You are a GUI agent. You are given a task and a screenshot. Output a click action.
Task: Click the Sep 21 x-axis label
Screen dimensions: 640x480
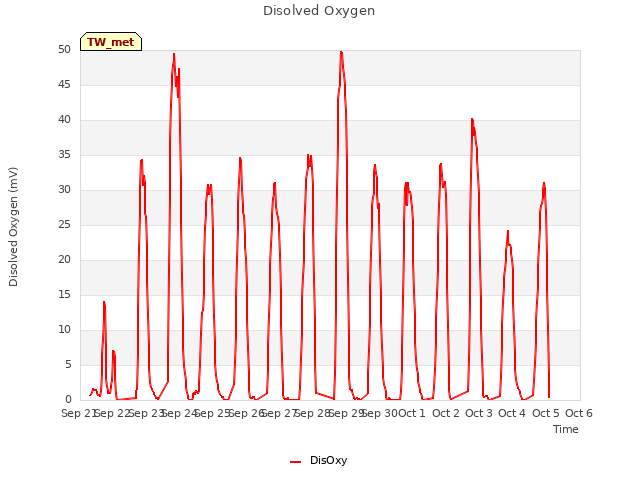click(x=78, y=413)
